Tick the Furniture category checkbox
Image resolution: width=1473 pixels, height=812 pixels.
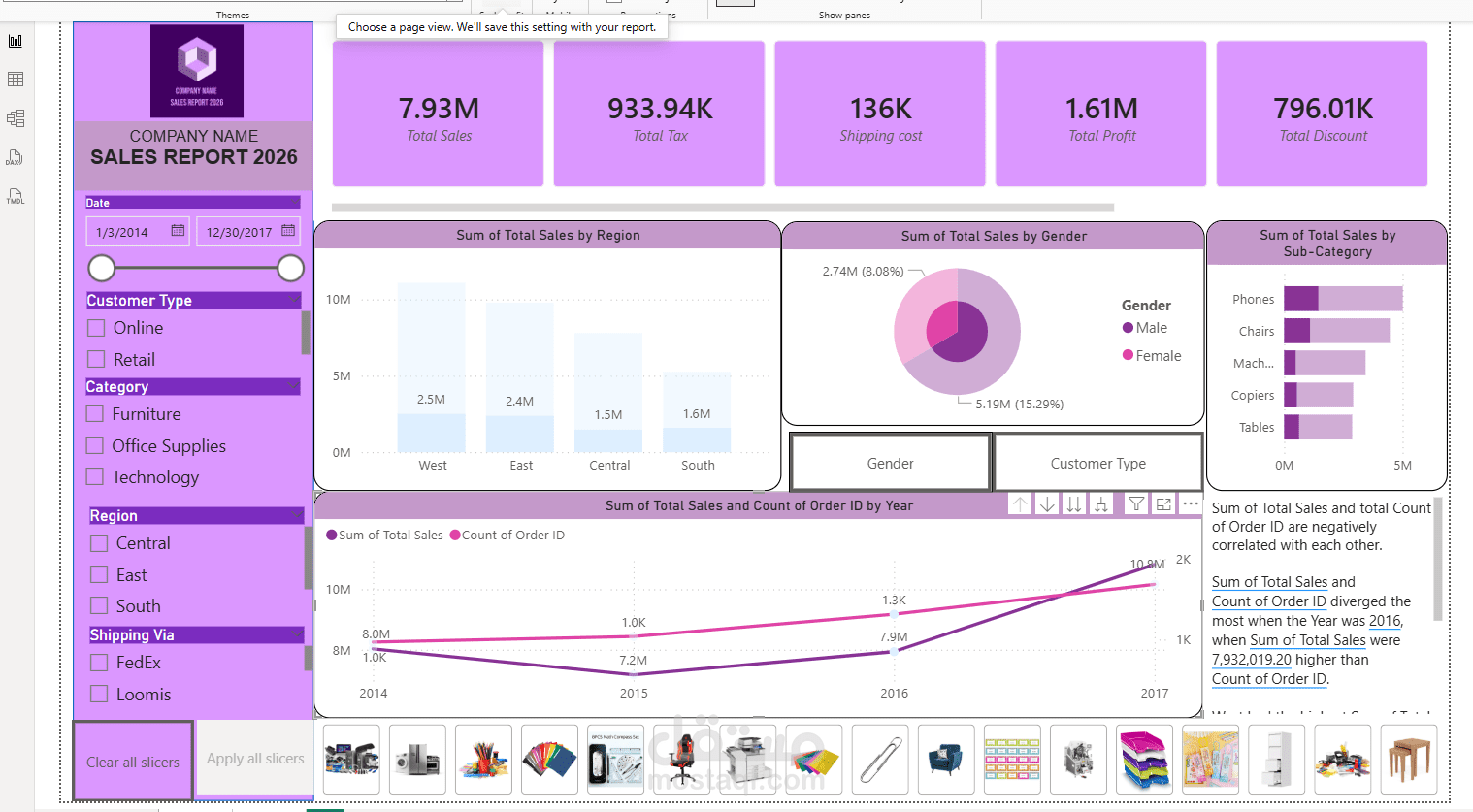click(95, 414)
